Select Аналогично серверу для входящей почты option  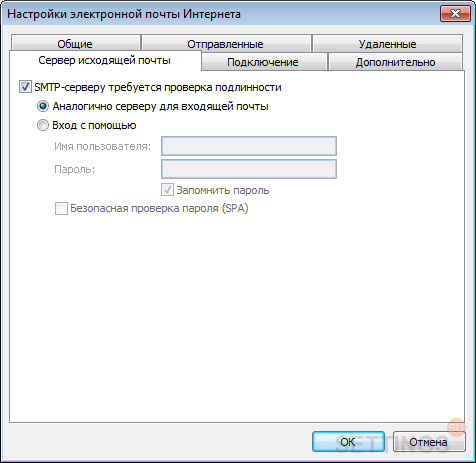pos(43,106)
